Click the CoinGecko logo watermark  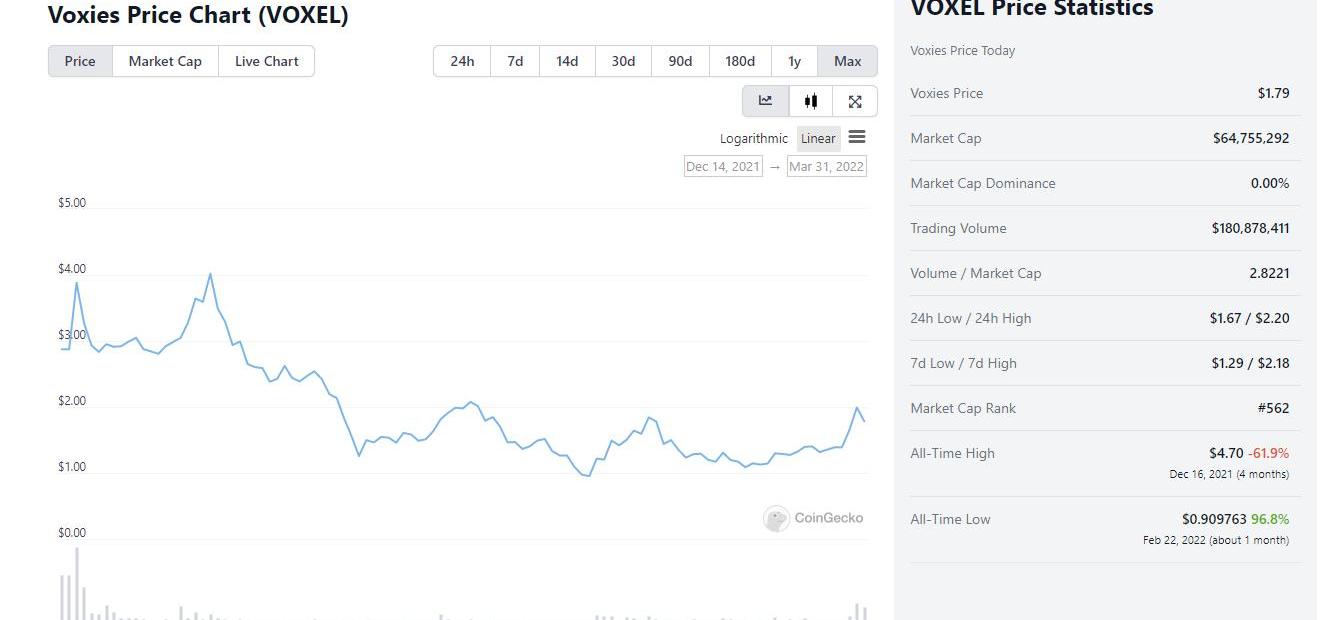(x=813, y=518)
